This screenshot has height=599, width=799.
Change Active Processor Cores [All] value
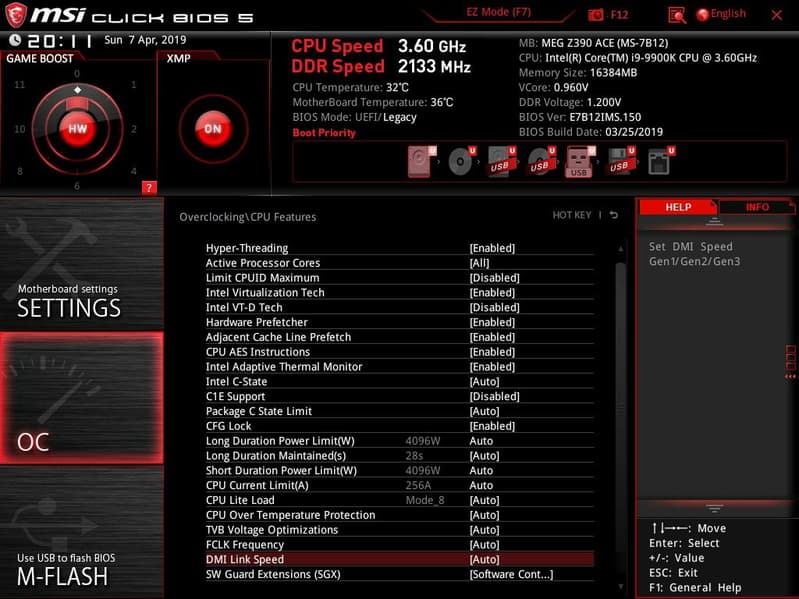[x=479, y=263]
